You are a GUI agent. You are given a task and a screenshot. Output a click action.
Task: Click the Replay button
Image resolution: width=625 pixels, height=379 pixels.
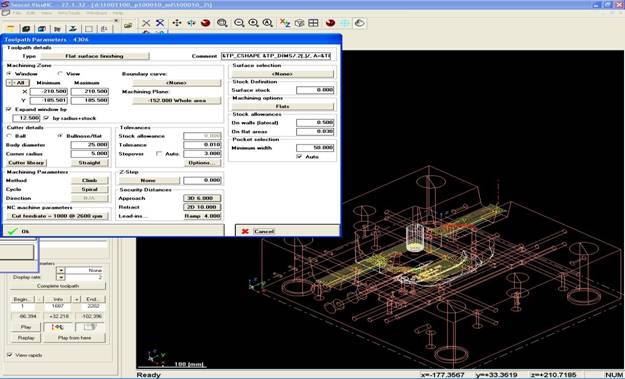coord(26,338)
